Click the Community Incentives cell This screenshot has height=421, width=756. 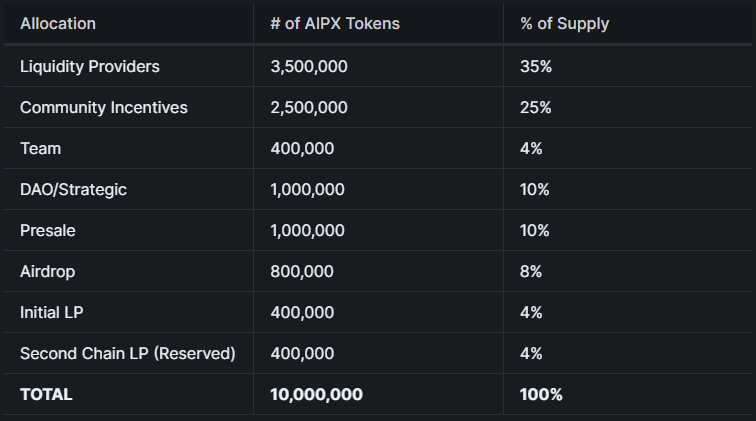point(104,108)
